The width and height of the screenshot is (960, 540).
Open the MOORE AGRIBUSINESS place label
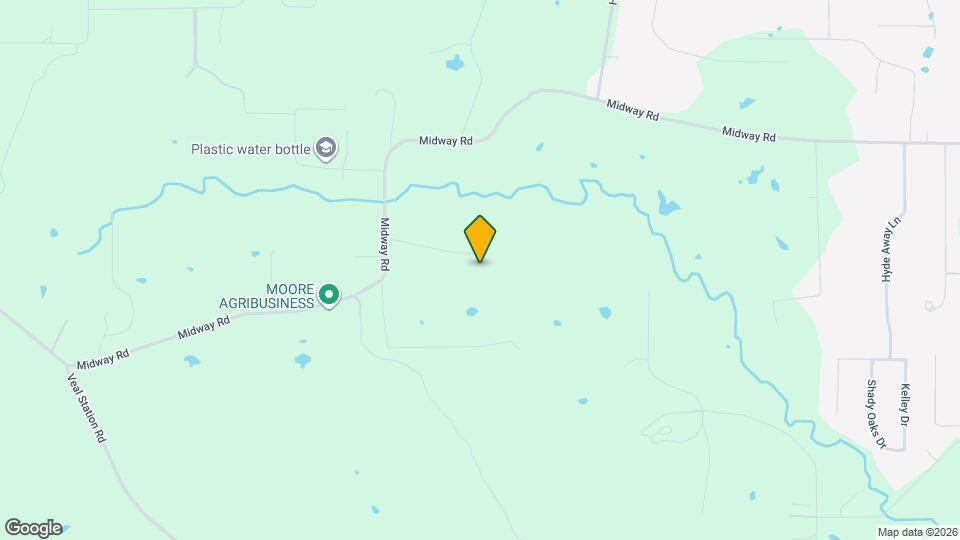[267, 296]
